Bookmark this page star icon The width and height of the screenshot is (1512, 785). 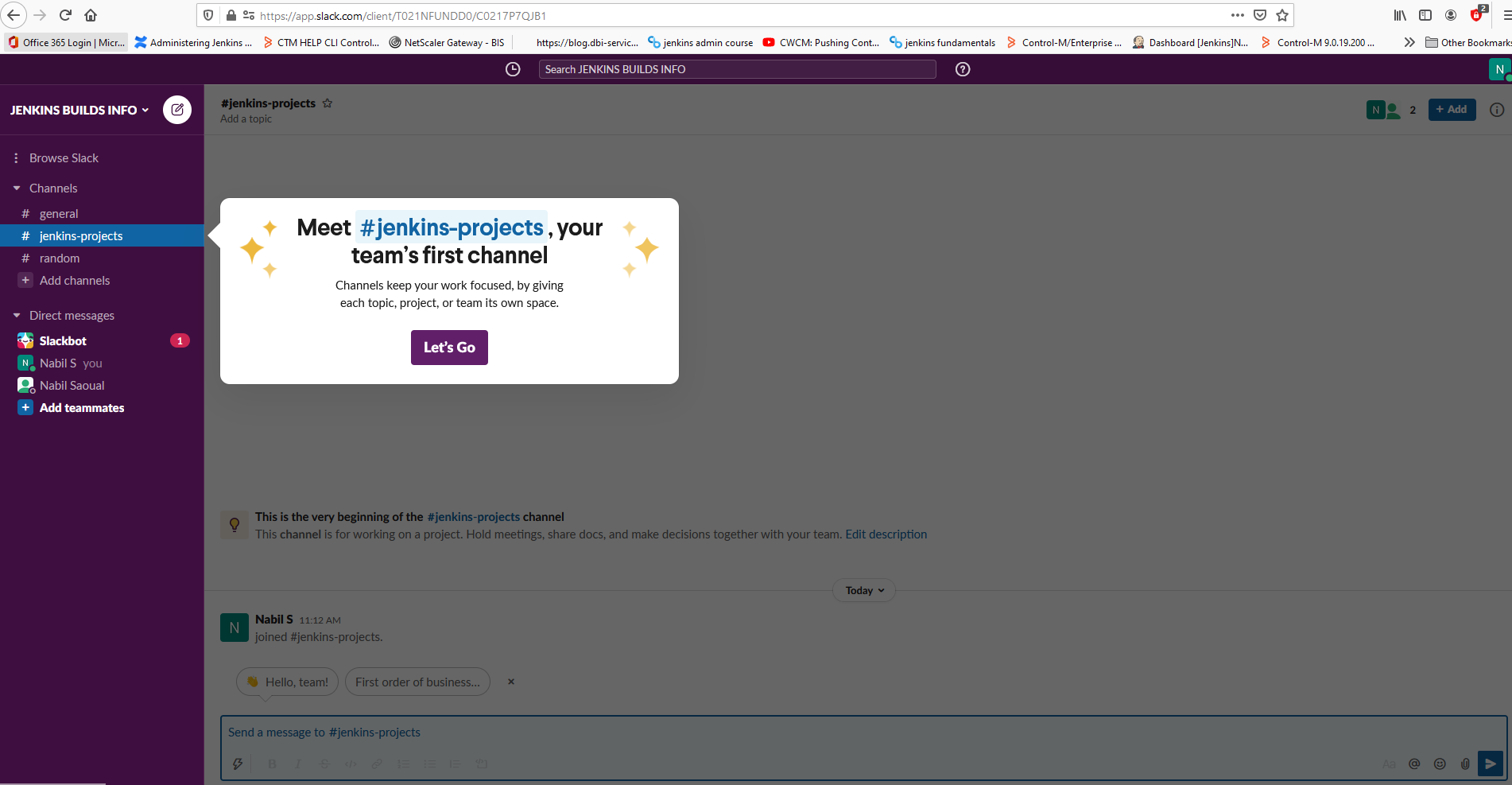tap(1282, 15)
